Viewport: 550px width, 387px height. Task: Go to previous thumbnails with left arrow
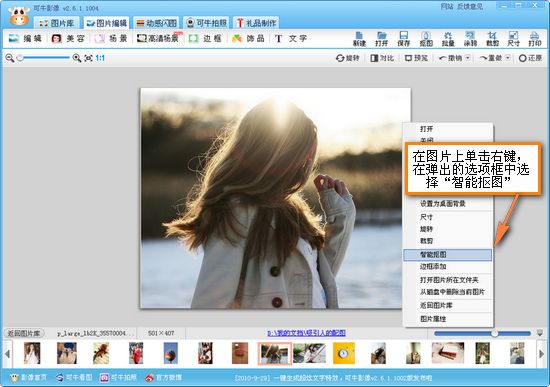(7, 354)
